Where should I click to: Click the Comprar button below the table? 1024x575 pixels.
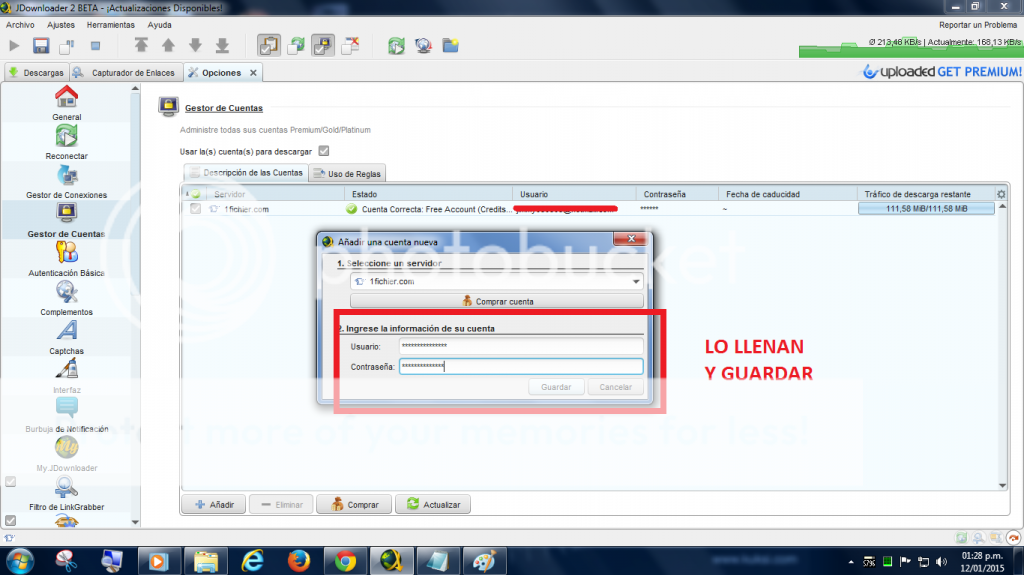pos(355,504)
